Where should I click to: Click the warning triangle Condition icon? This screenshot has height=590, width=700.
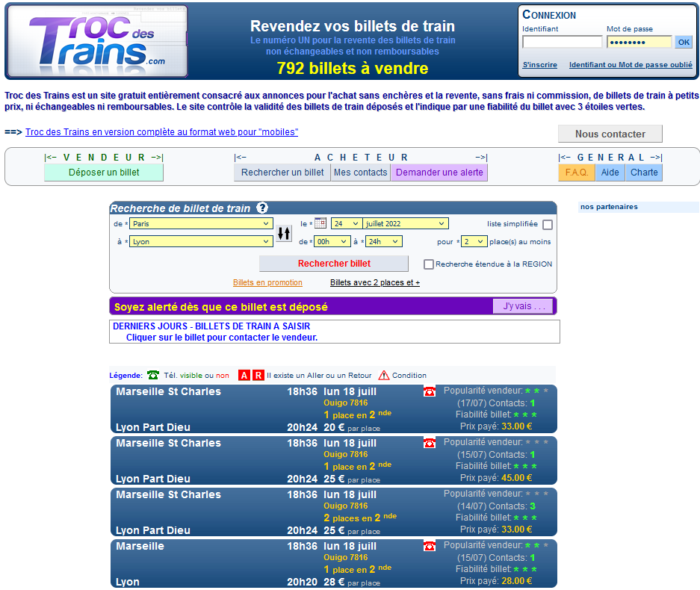click(383, 375)
